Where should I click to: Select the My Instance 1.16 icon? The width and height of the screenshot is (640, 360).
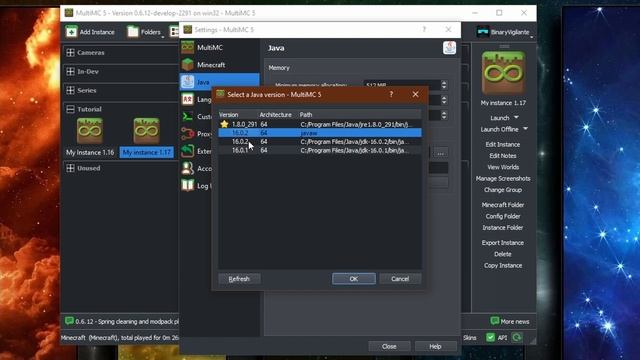click(x=90, y=131)
